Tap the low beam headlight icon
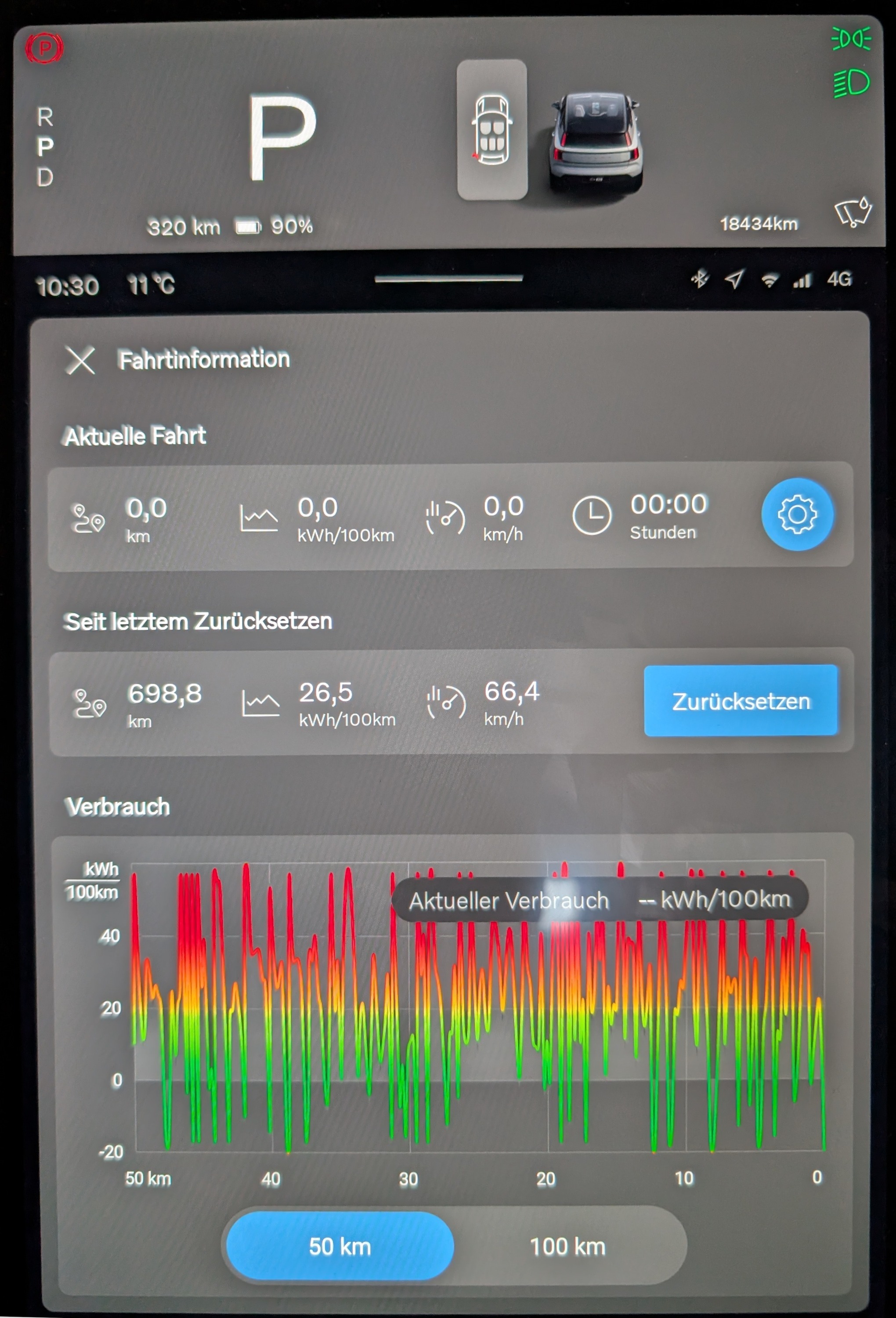The height and width of the screenshot is (1318, 896). (851, 84)
